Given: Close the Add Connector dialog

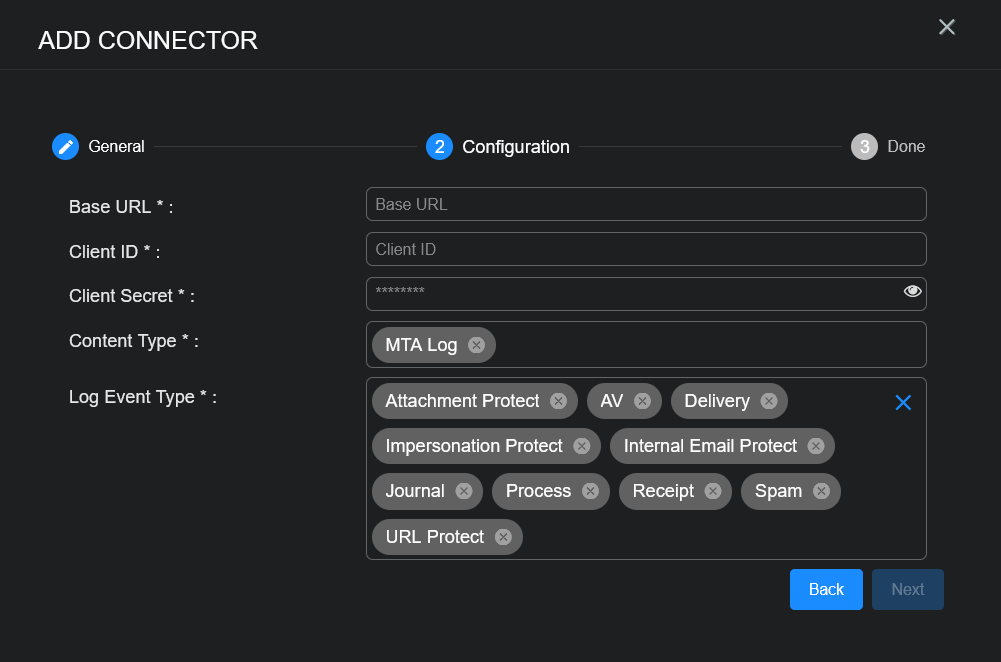Looking at the screenshot, I should click(x=947, y=27).
